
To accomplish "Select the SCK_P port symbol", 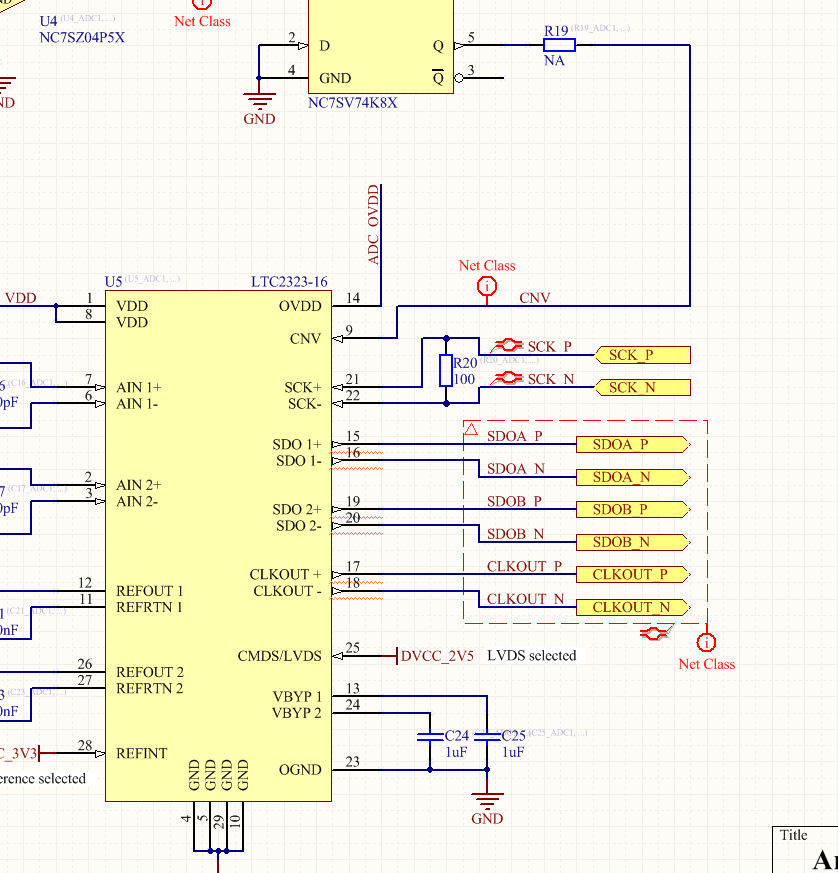I will click(643, 355).
